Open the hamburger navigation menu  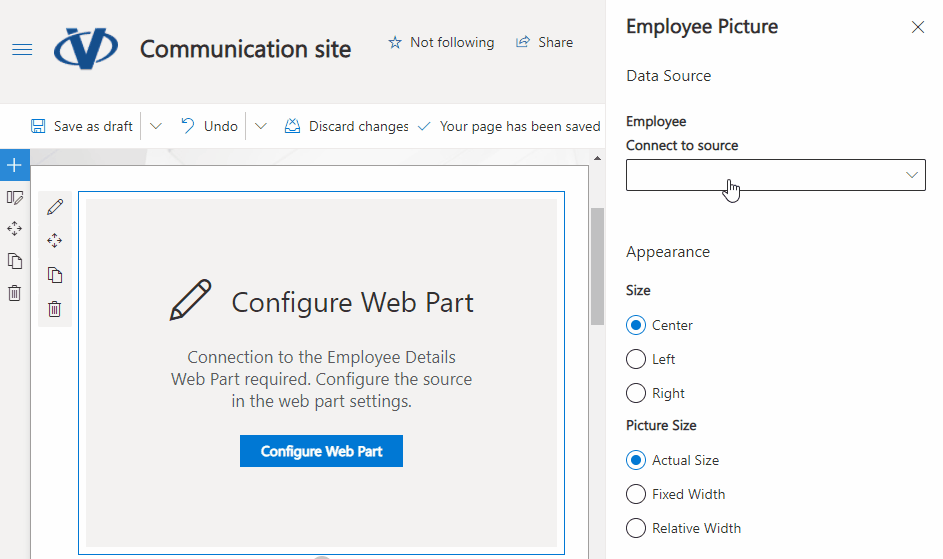pos(22,49)
